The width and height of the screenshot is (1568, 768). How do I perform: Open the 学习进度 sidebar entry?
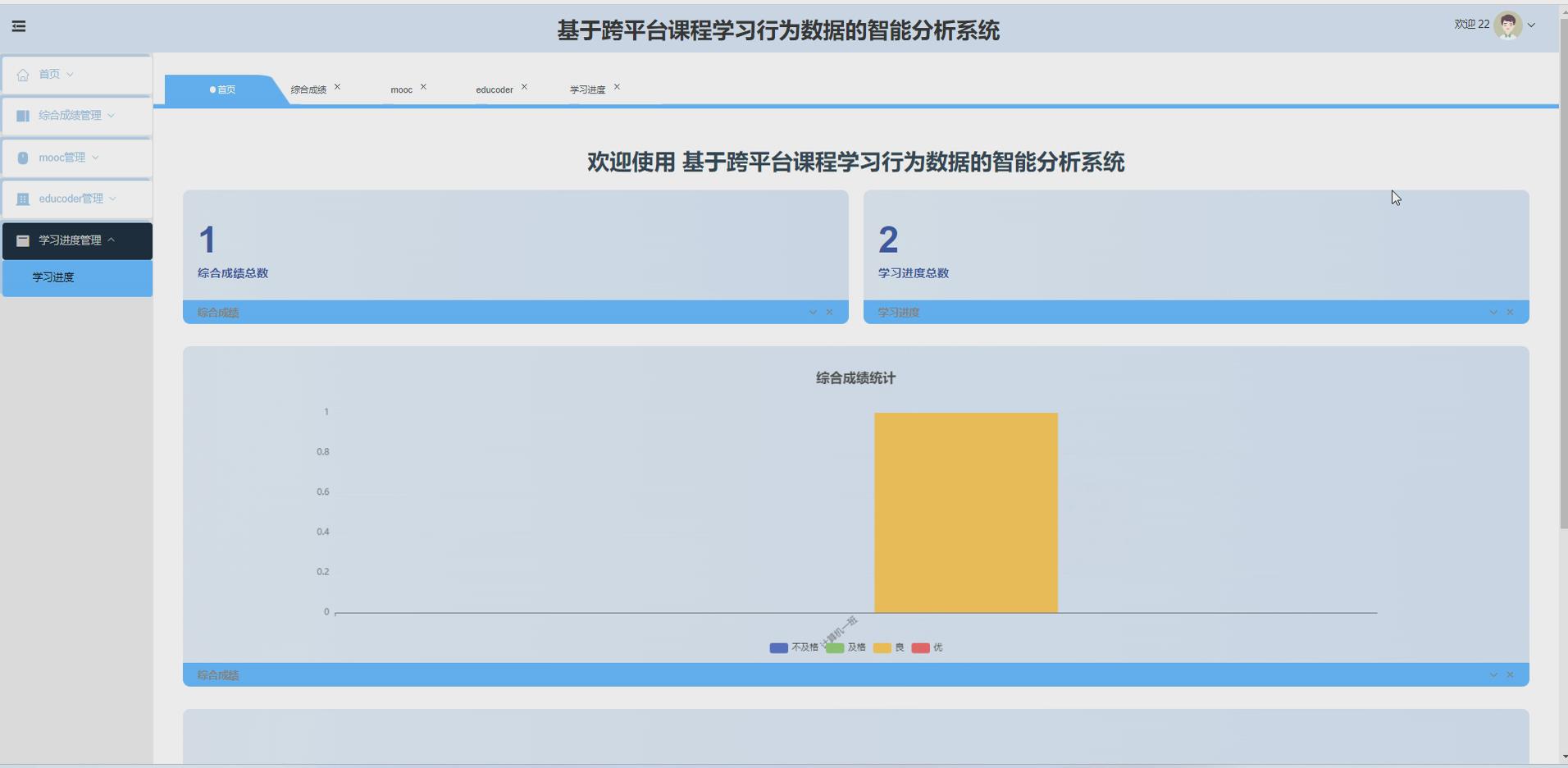pos(52,277)
